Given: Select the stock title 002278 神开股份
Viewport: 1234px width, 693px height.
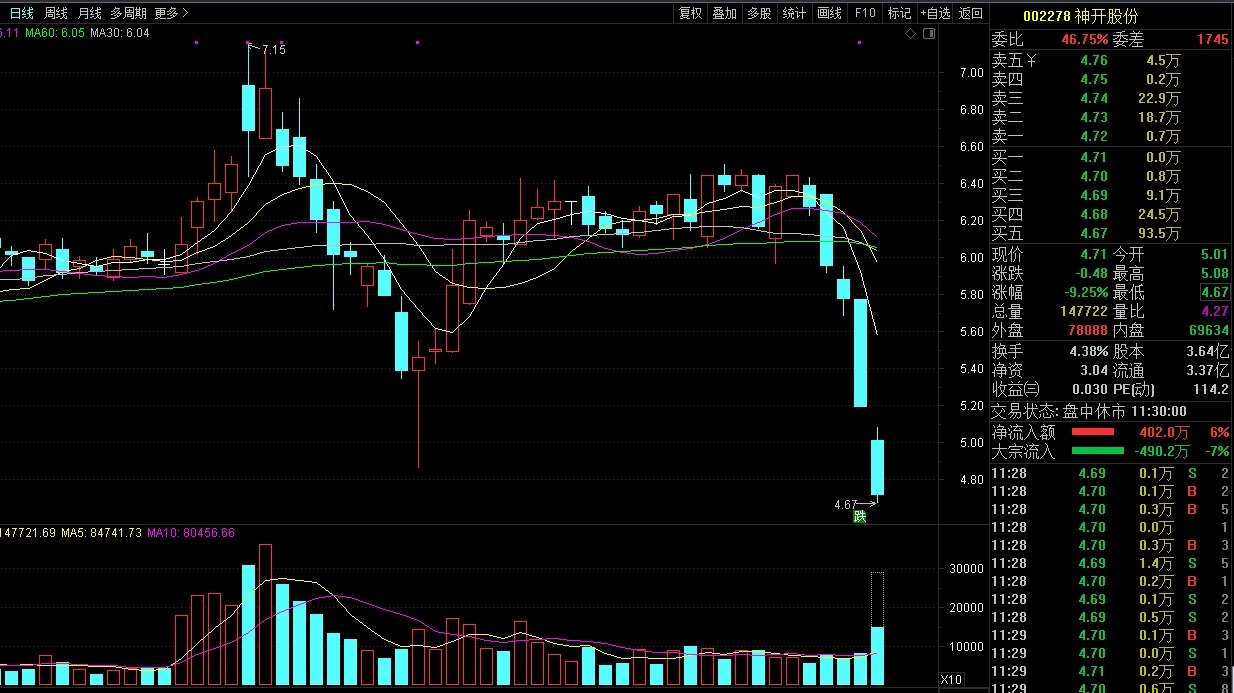Looking at the screenshot, I should pyautogui.click(x=1080, y=17).
